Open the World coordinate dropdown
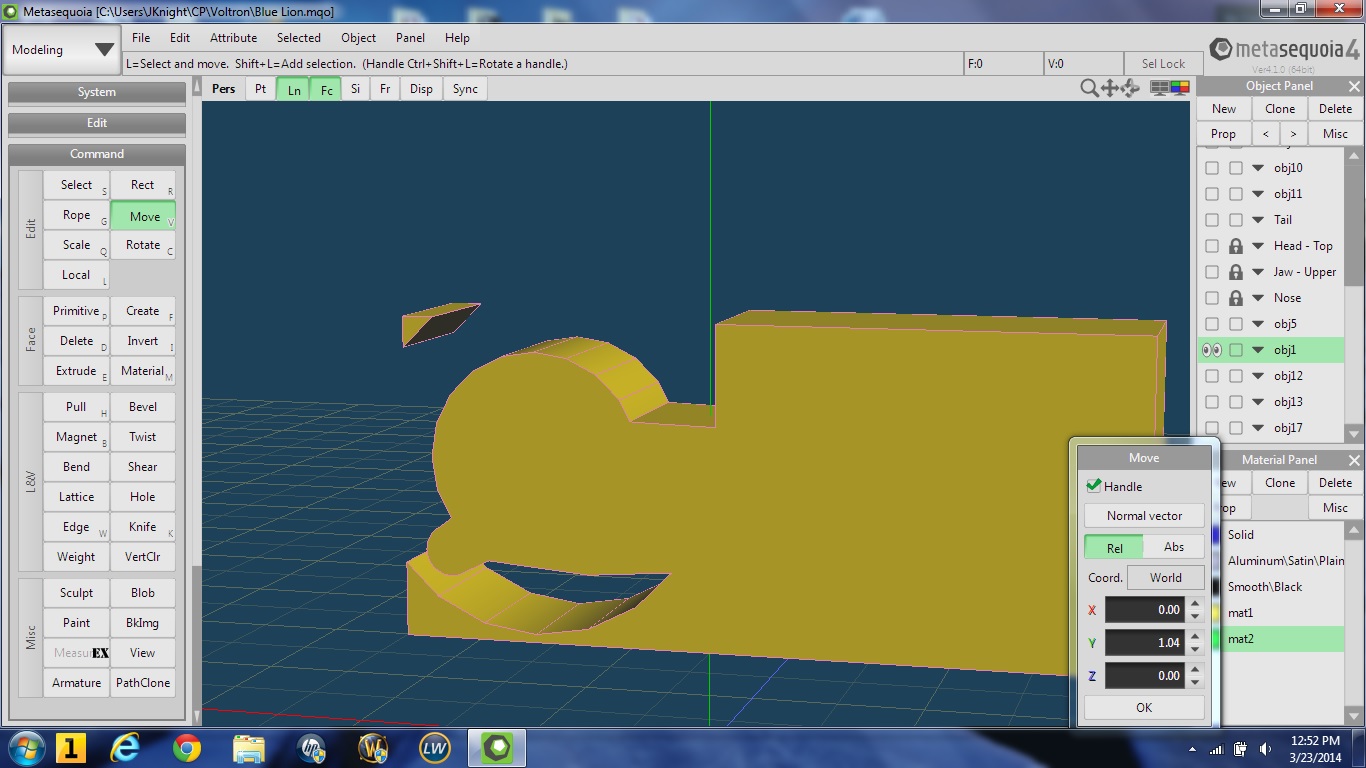The height and width of the screenshot is (768, 1366). (1165, 578)
